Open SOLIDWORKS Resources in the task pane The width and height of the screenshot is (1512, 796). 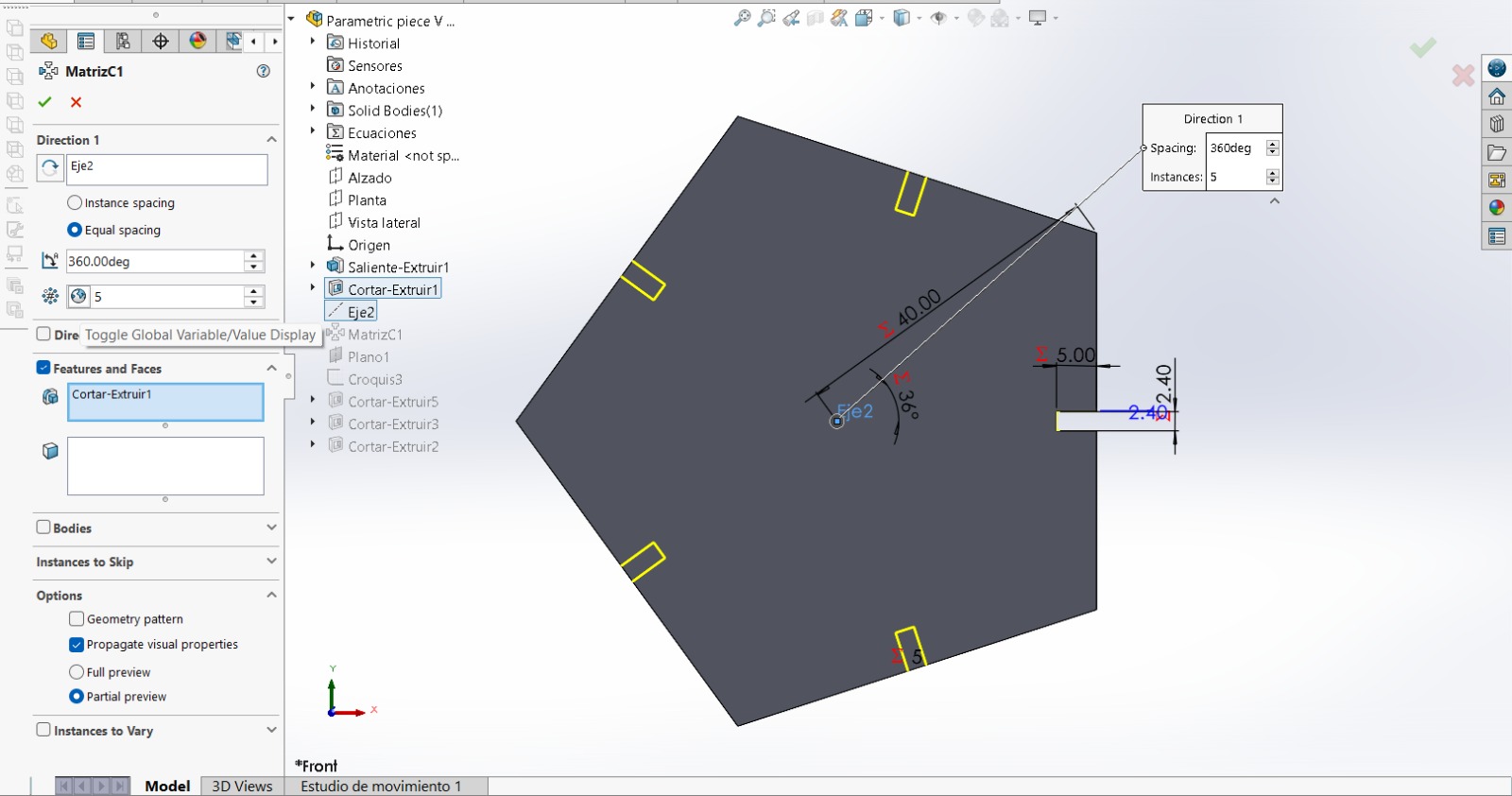tap(1497, 96)
